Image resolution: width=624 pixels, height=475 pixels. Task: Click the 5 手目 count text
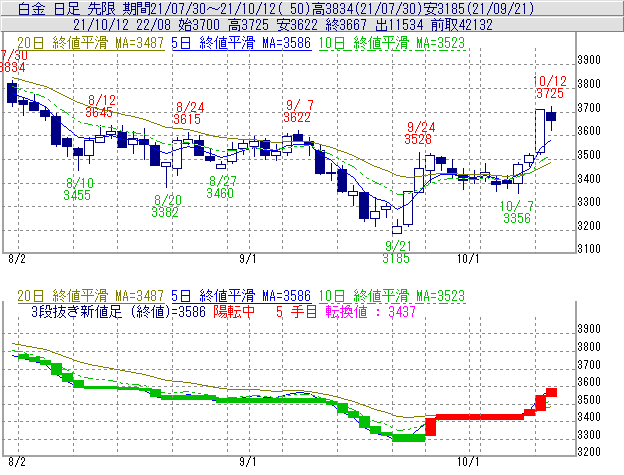pyautogui.click(x=296, y=311)
